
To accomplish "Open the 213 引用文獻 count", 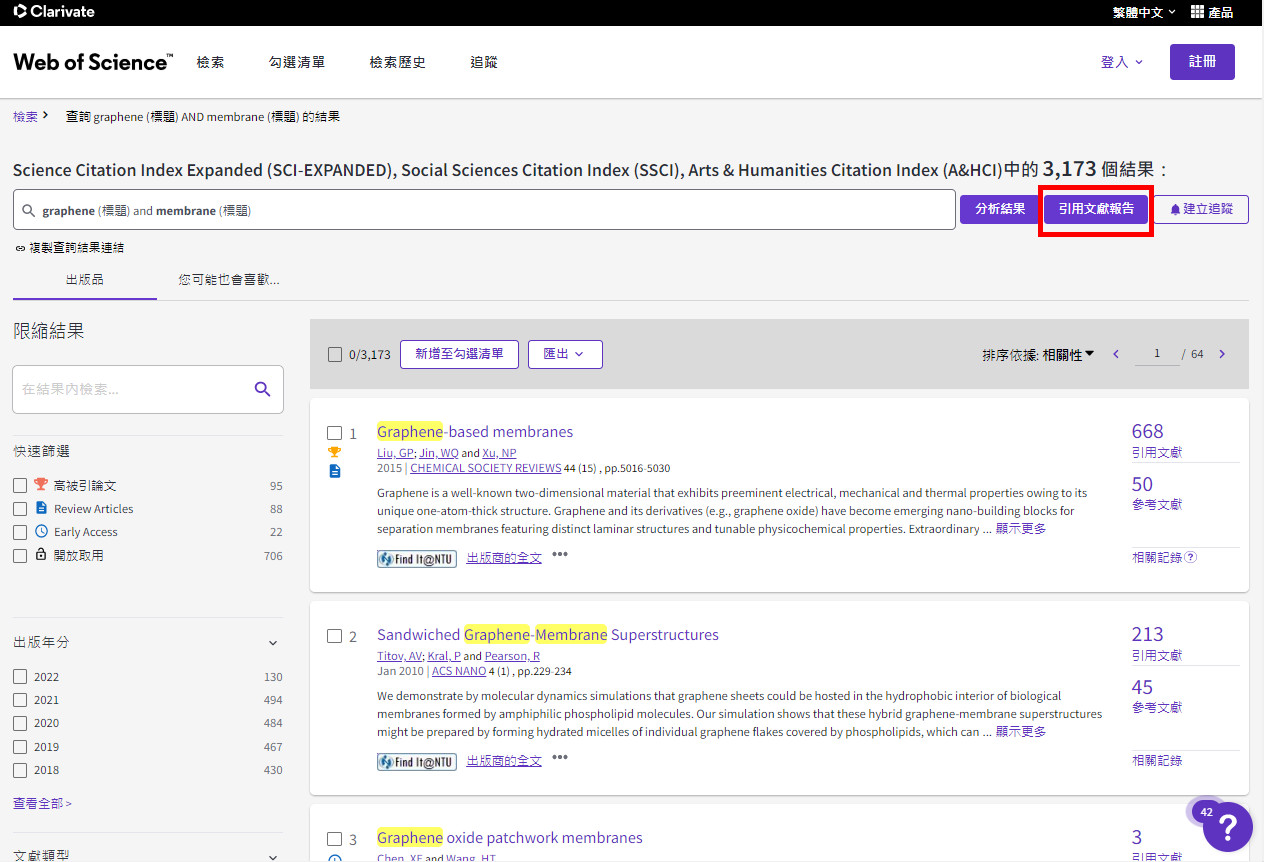I will click(1148, 635).
